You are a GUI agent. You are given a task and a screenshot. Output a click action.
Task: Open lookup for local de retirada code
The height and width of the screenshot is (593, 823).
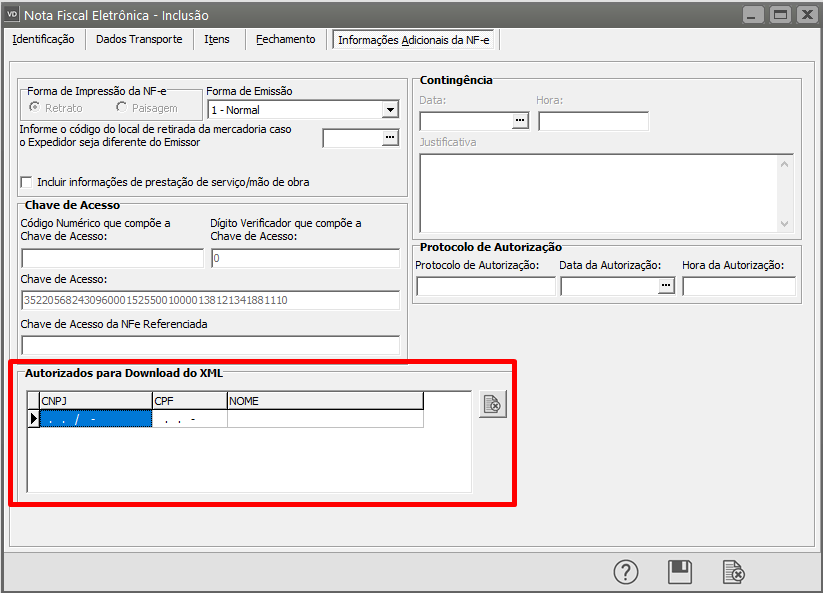390,138
